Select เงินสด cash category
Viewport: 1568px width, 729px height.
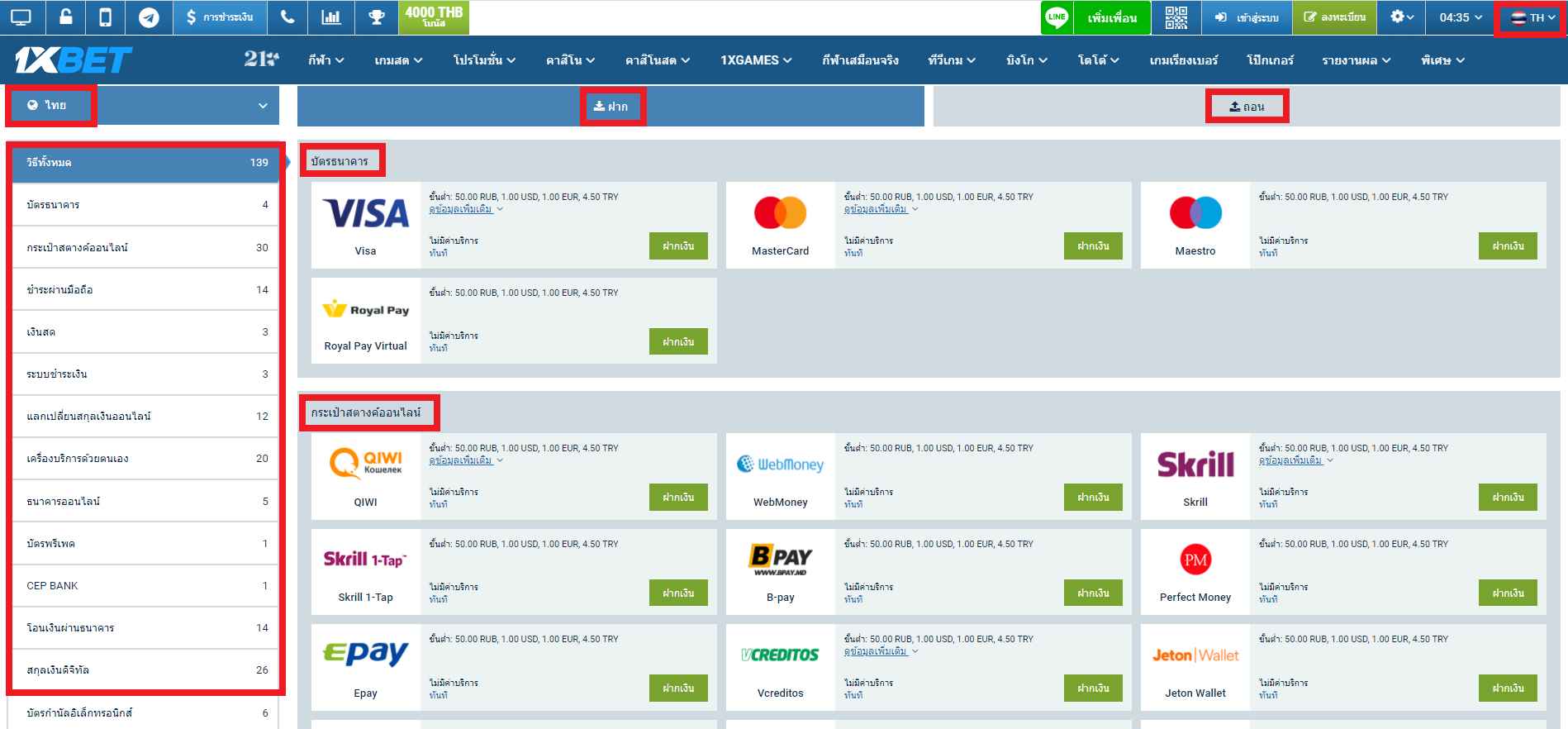coord(147,331)
